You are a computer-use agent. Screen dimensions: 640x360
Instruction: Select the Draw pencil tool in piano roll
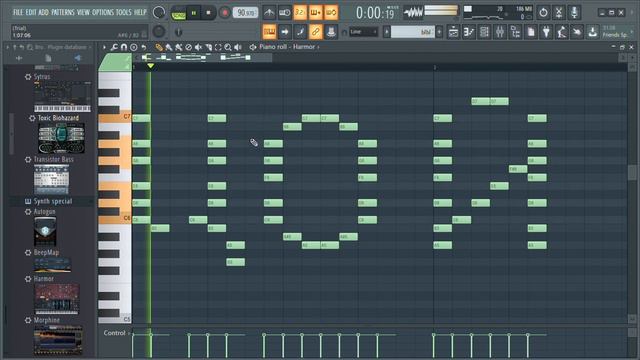pyautogui.click(x=159, y=47)
